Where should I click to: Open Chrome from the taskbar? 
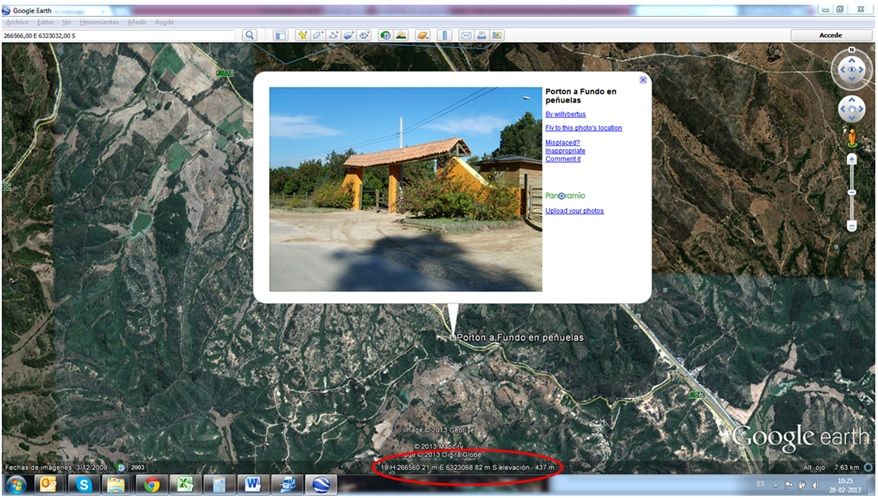click(151, 485)
